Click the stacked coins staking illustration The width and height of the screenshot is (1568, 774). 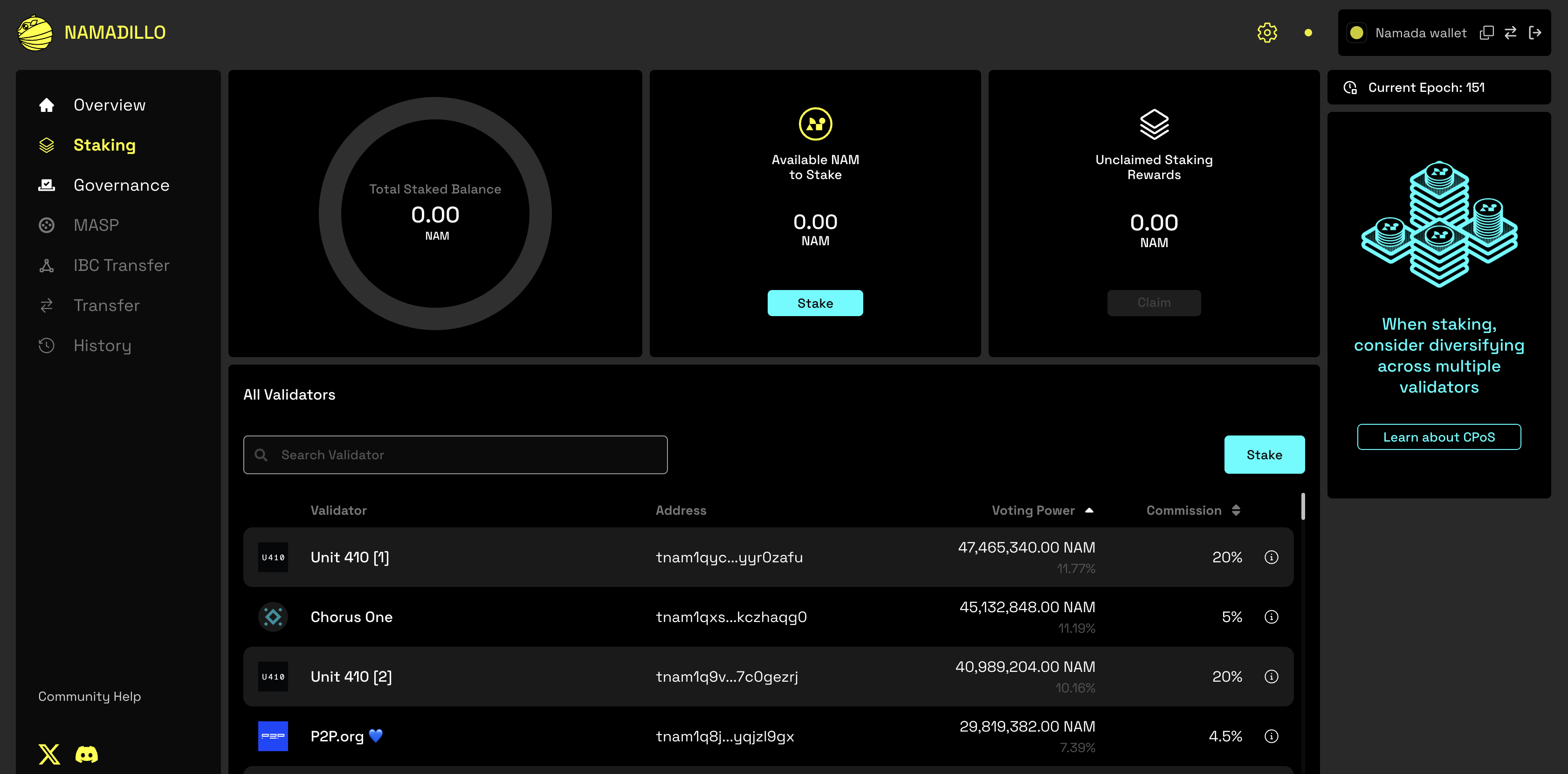(1438, 223)
